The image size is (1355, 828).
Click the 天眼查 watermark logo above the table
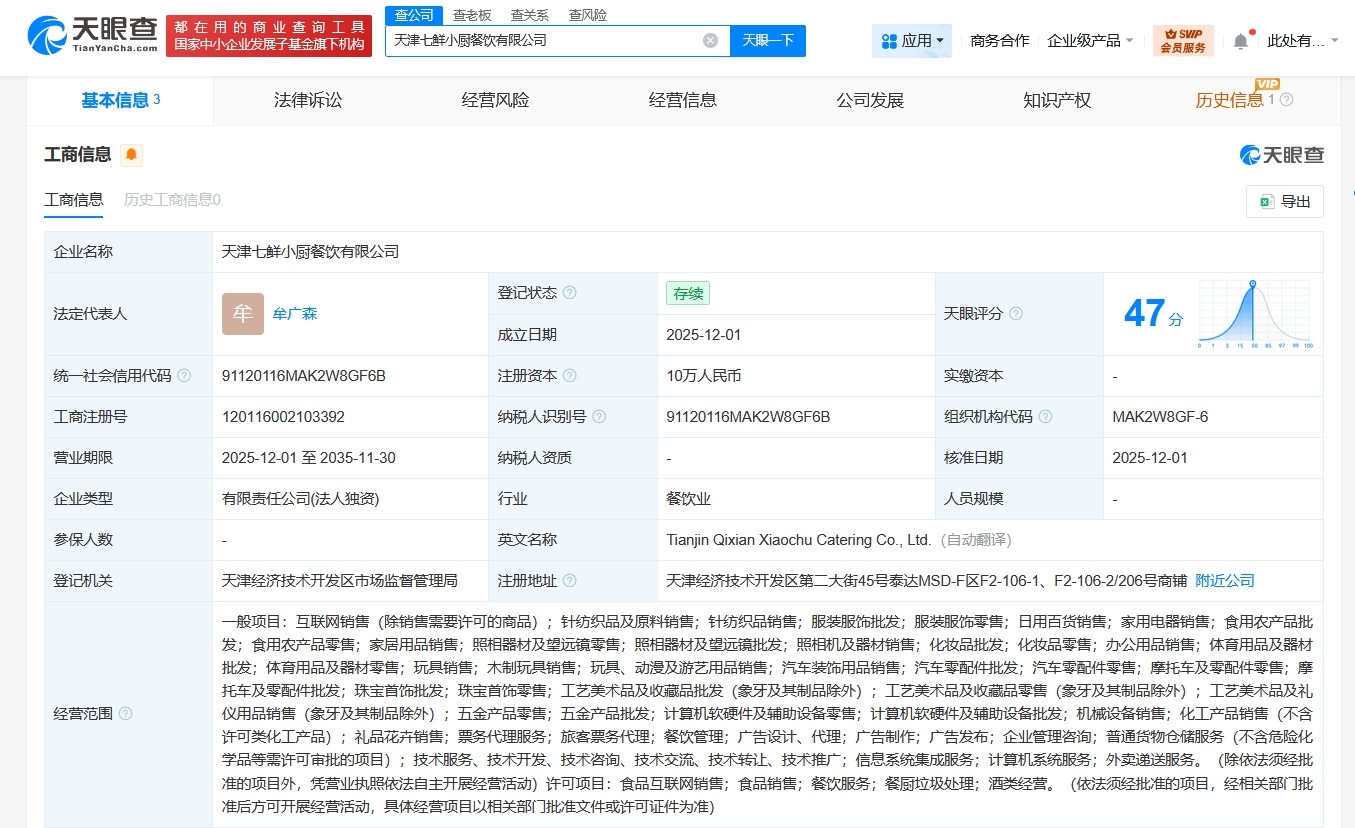point(1282,155)
